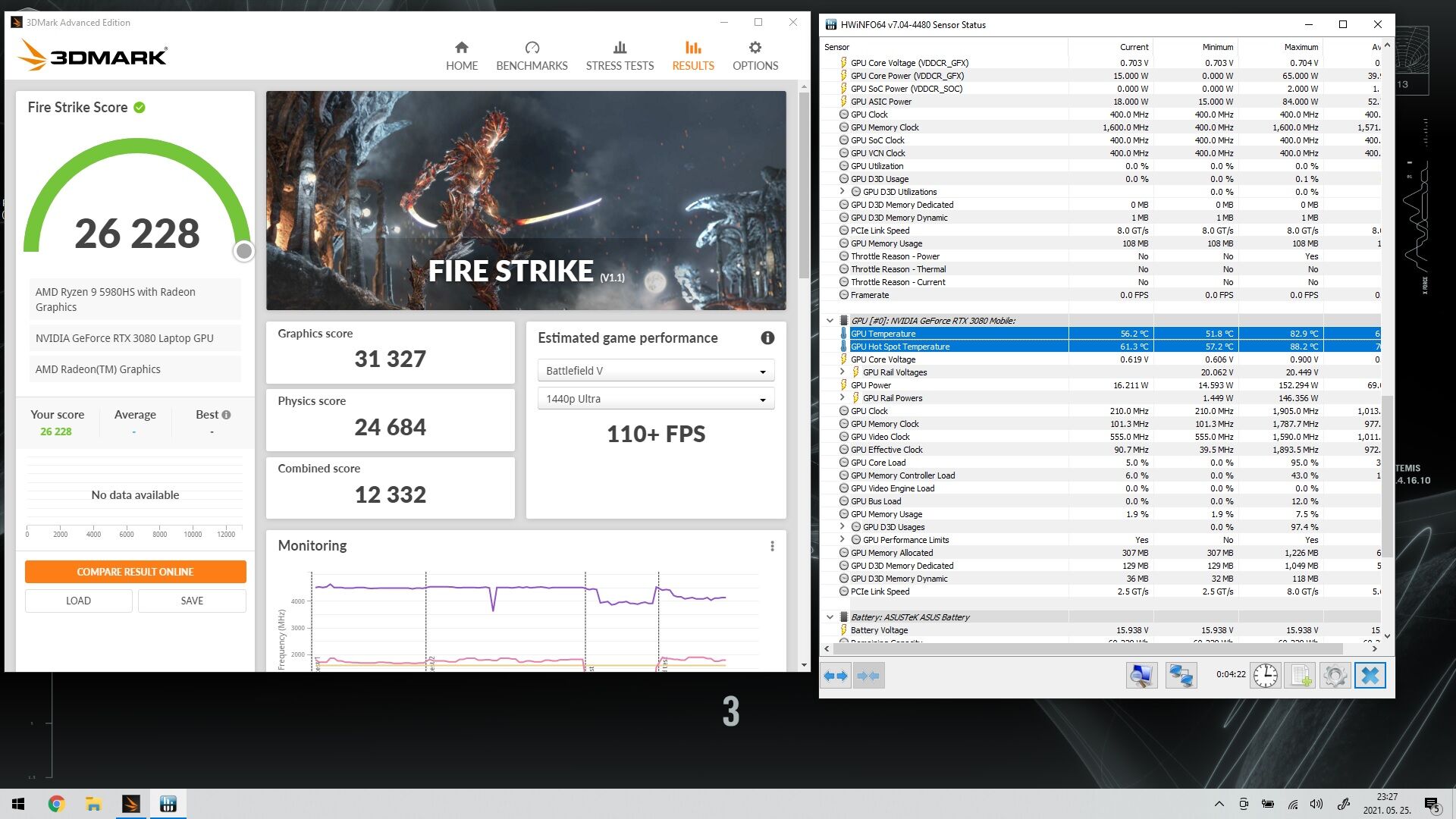Expand GPU Rail Voltages tree item

coord(842,372)
